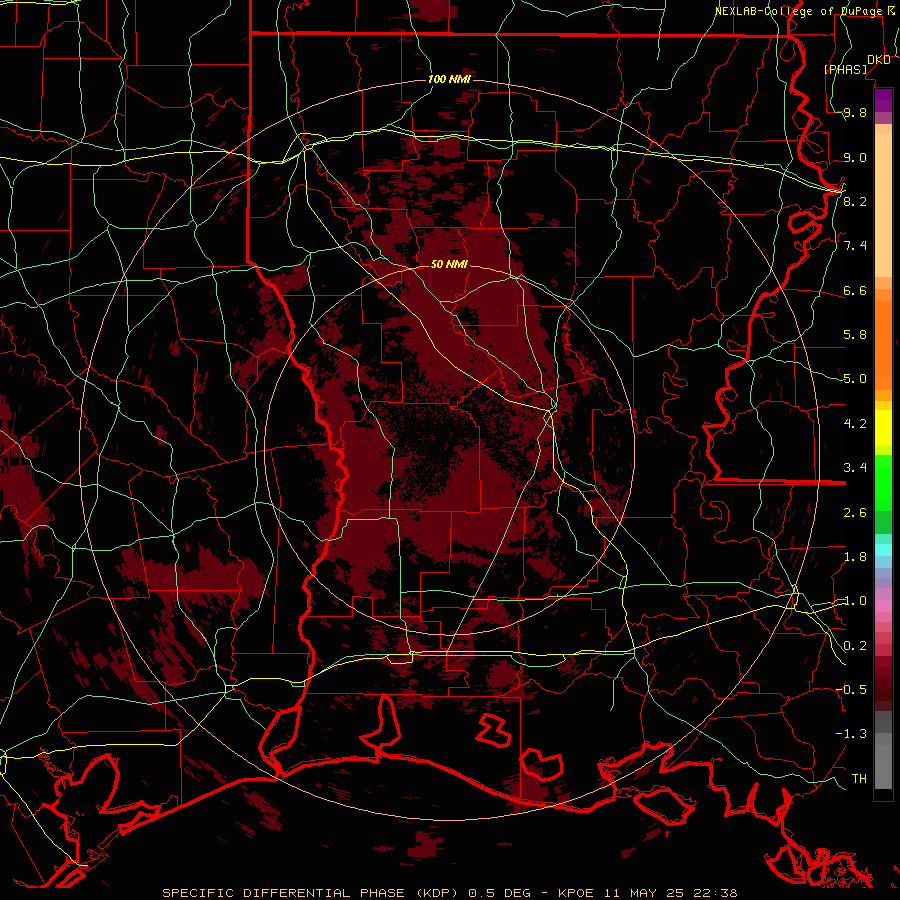
Task: Click the -1.3 scale value
Action: (851, 734)
